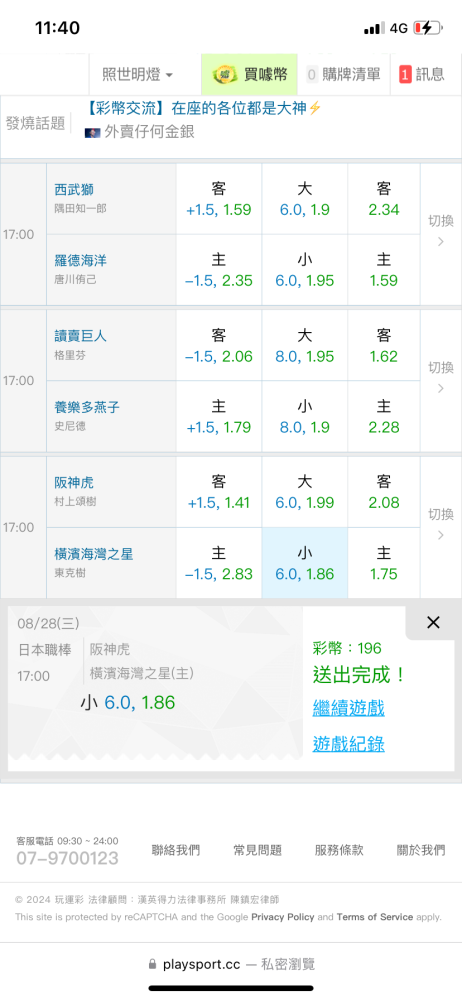Image resolution: width=462 pixels, height=1000 pixels.
Task: Expand 切換 for the 讀賣巨人 game
Action: point(440,377)
